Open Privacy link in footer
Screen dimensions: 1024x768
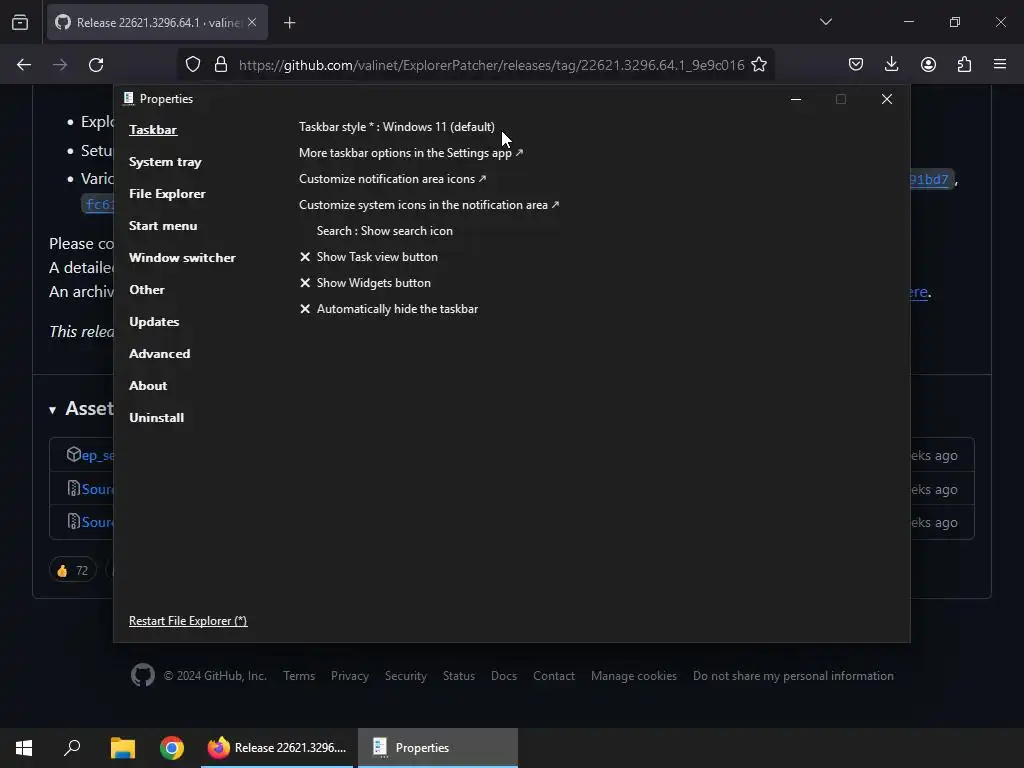point(349,676)
